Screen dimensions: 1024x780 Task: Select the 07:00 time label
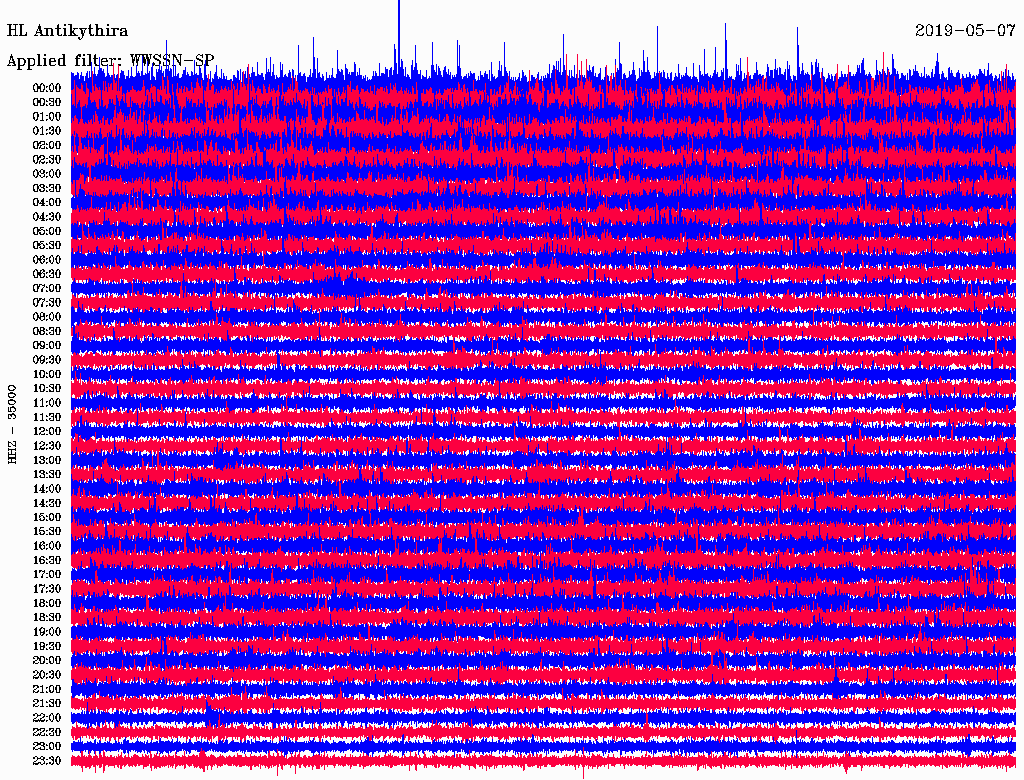46,288
